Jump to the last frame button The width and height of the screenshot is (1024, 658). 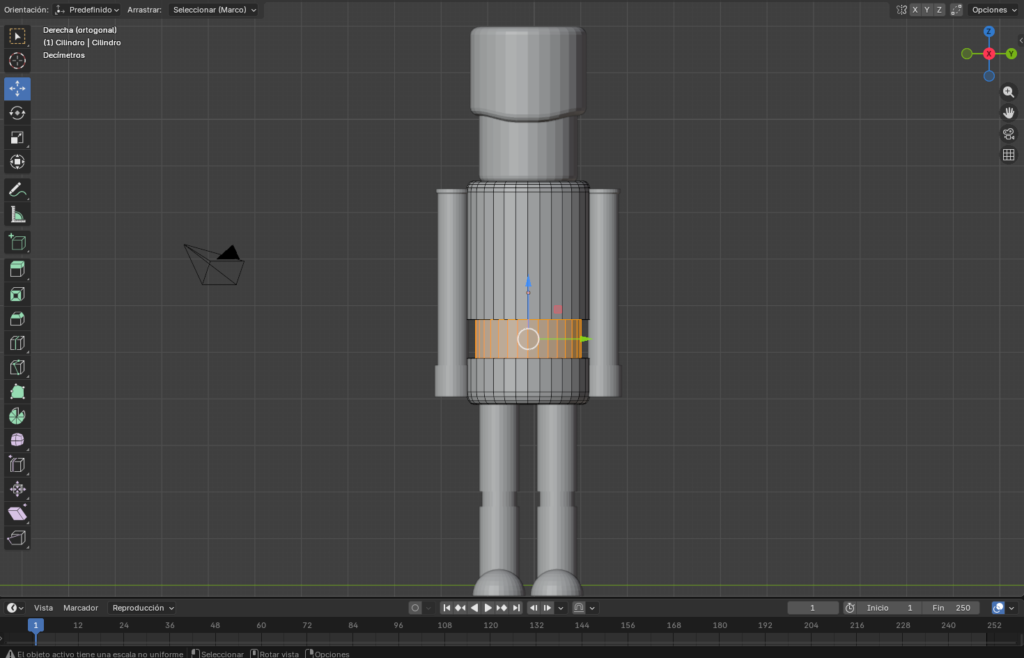(516, 608)
